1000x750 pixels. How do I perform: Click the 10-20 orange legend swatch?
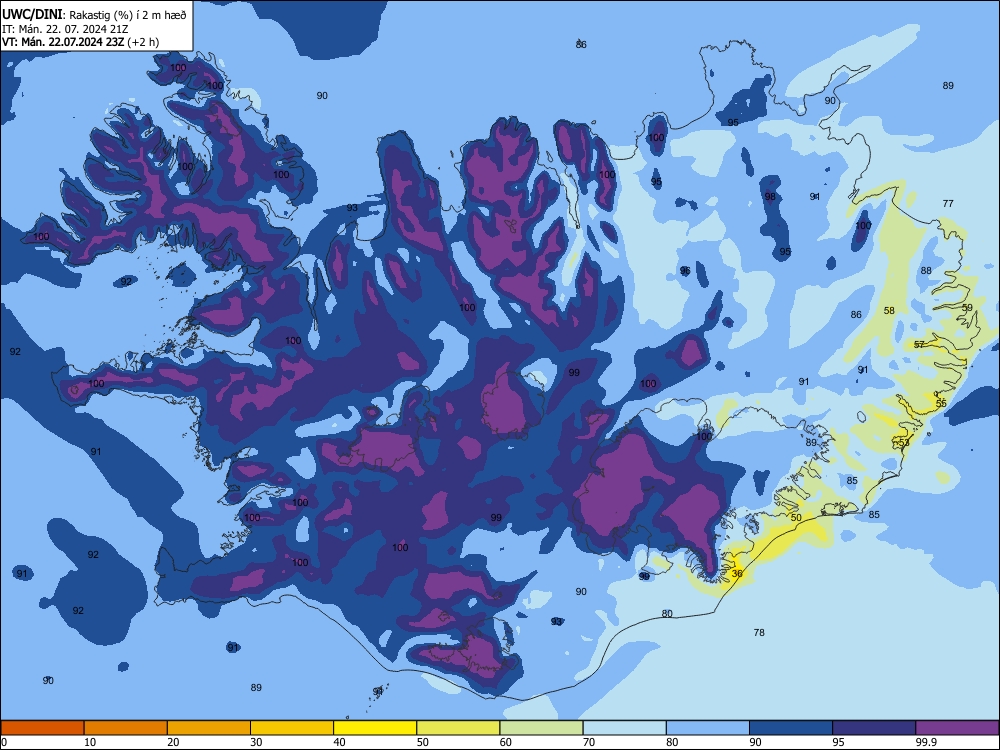point(126,728)
